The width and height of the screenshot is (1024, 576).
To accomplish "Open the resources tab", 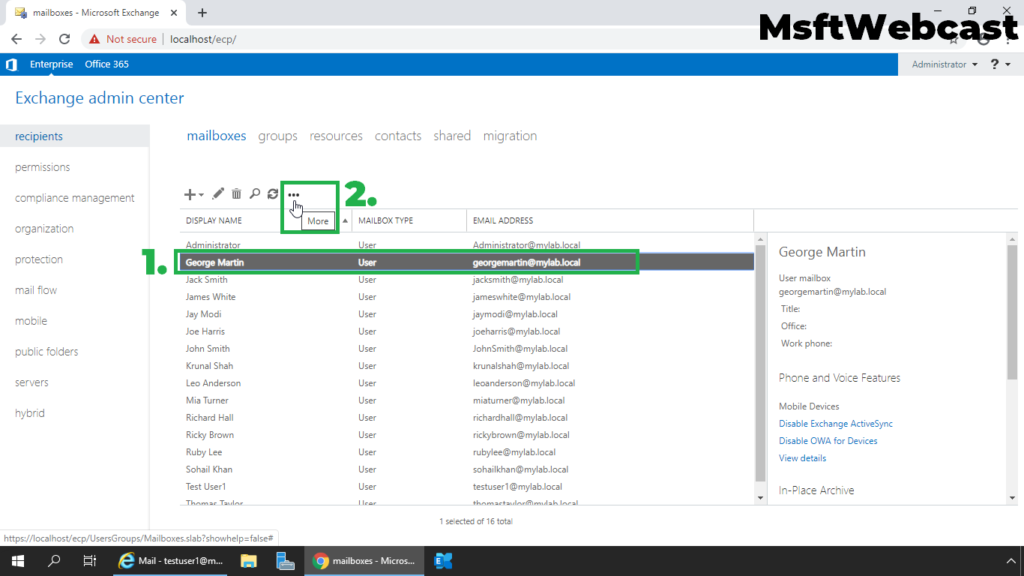I will click(336, 136).
